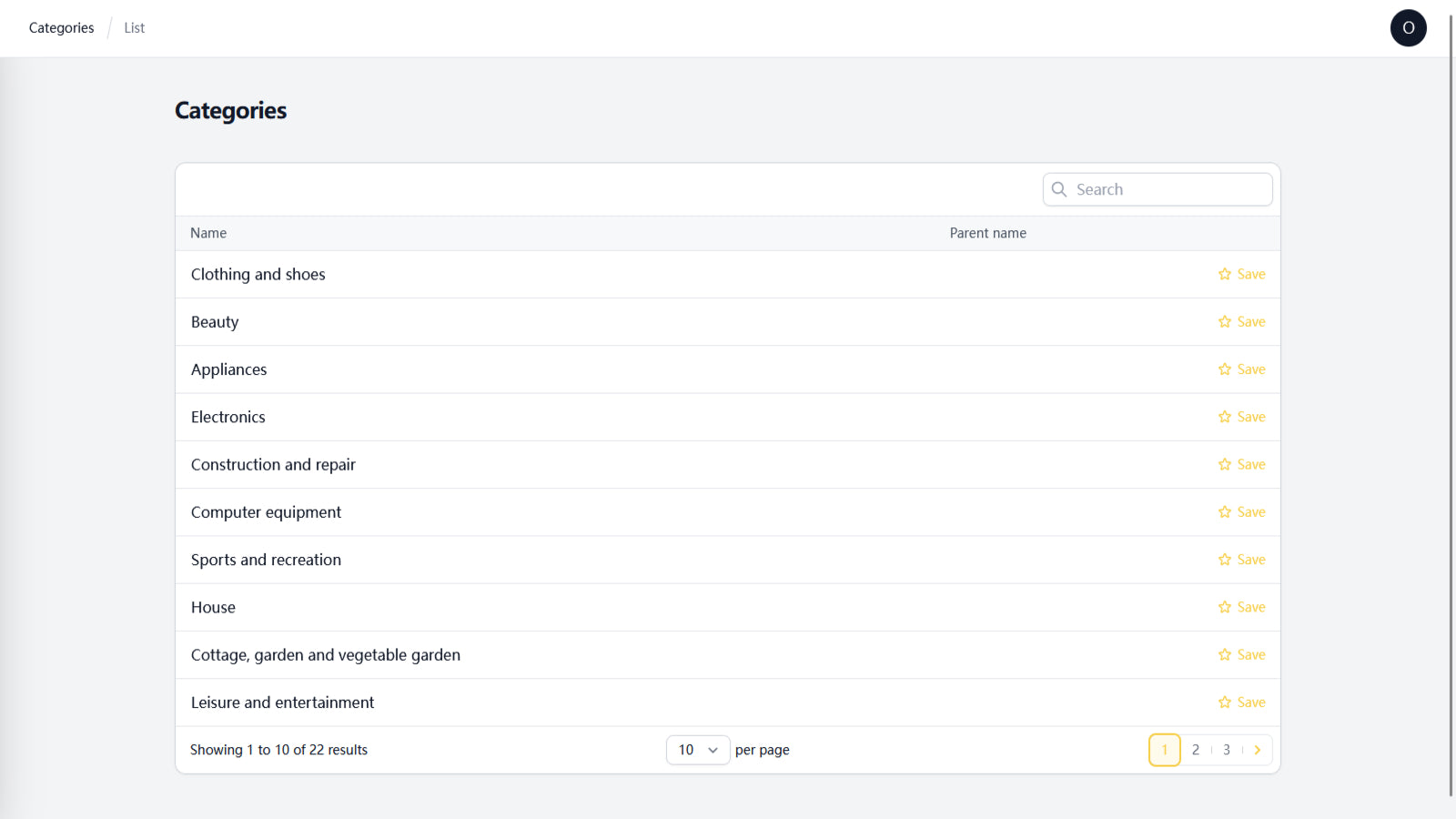Save the Electronics category
Screen dimensions: 1456x819
point(1242,417)
